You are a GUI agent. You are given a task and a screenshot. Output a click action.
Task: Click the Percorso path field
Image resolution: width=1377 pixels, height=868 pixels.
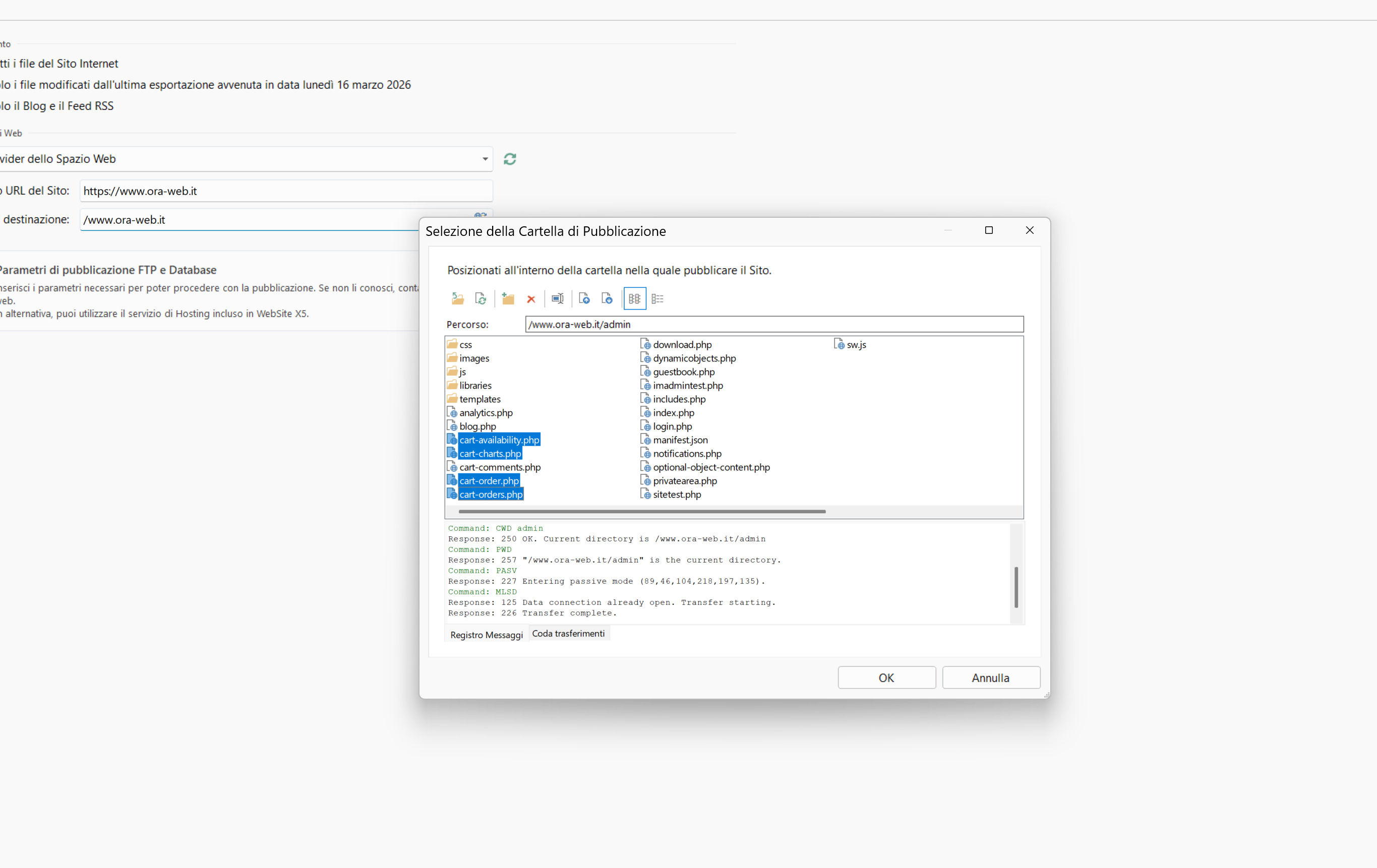(773, 324)
